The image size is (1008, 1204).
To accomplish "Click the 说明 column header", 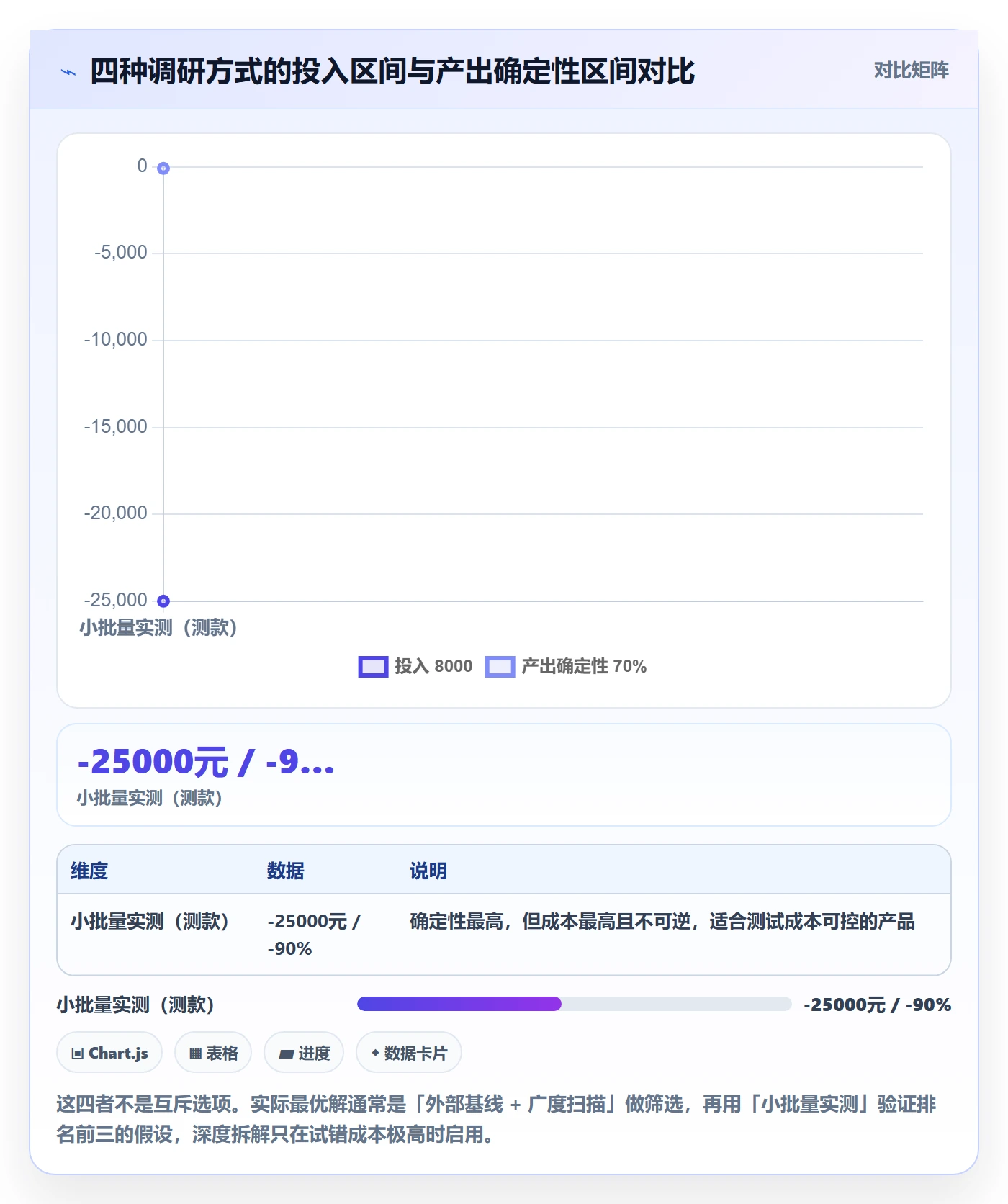I will click(x=428, y=871).
